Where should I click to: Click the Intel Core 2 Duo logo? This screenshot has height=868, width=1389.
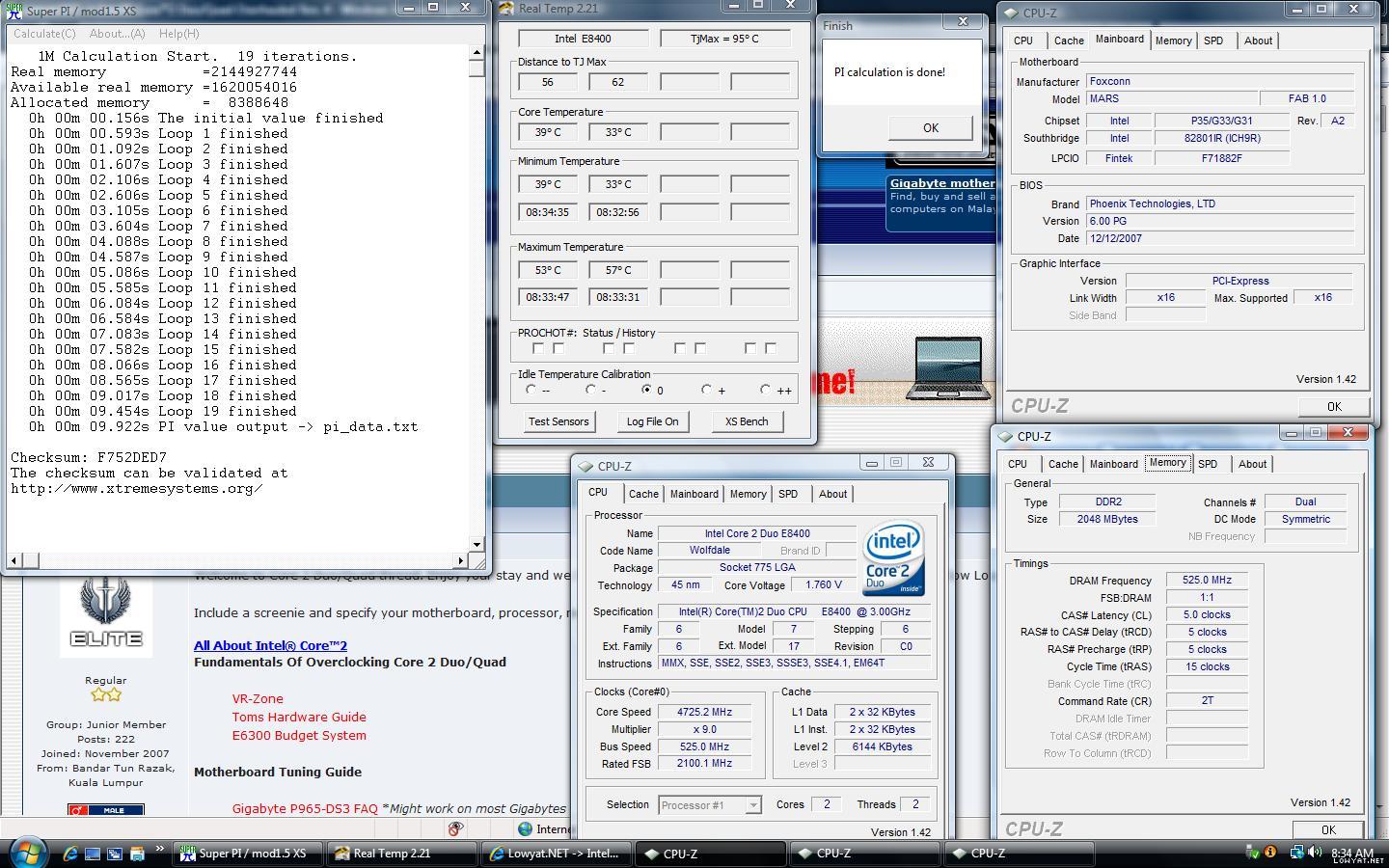pyautogui.click(x=893, y=558)
